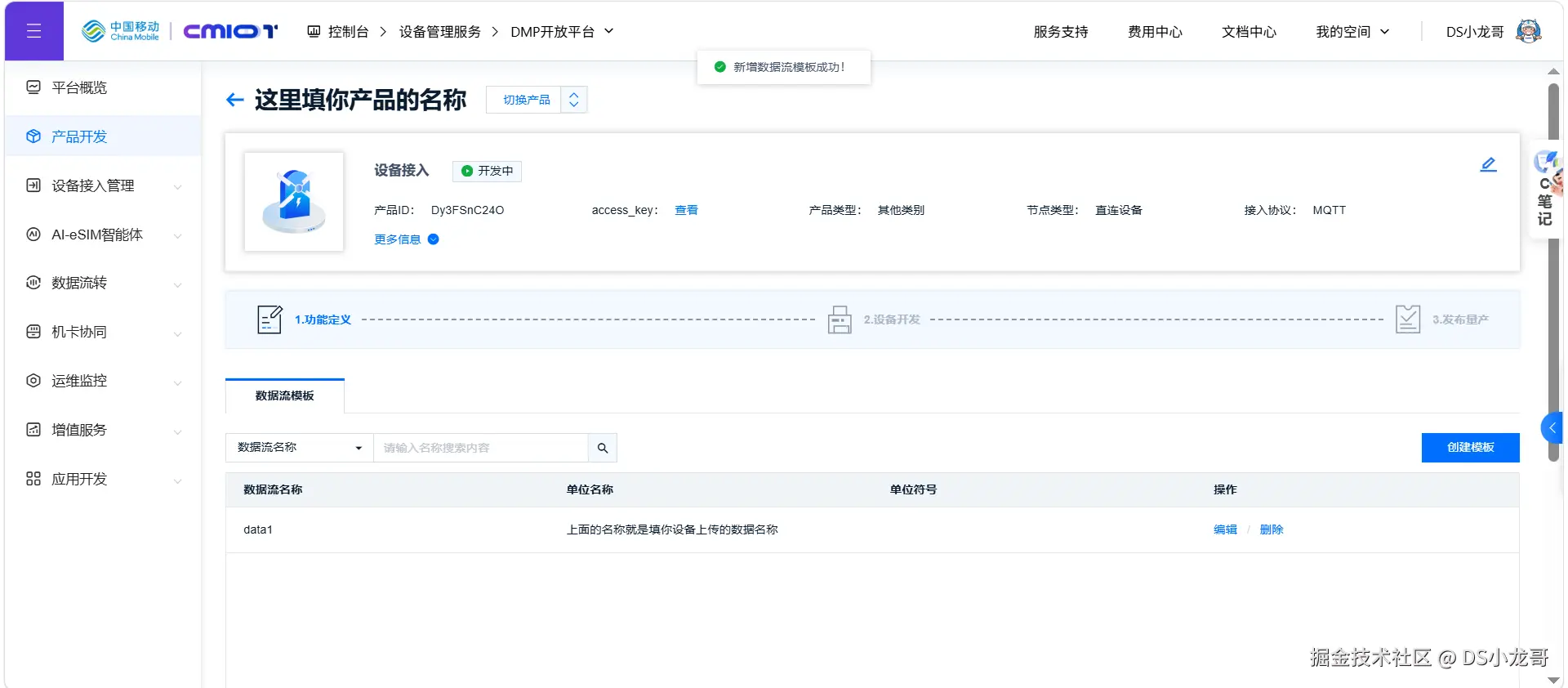Click the edit pencil icon in product card
Viewport: 1568px width, 688px height.
point(1488,165)
